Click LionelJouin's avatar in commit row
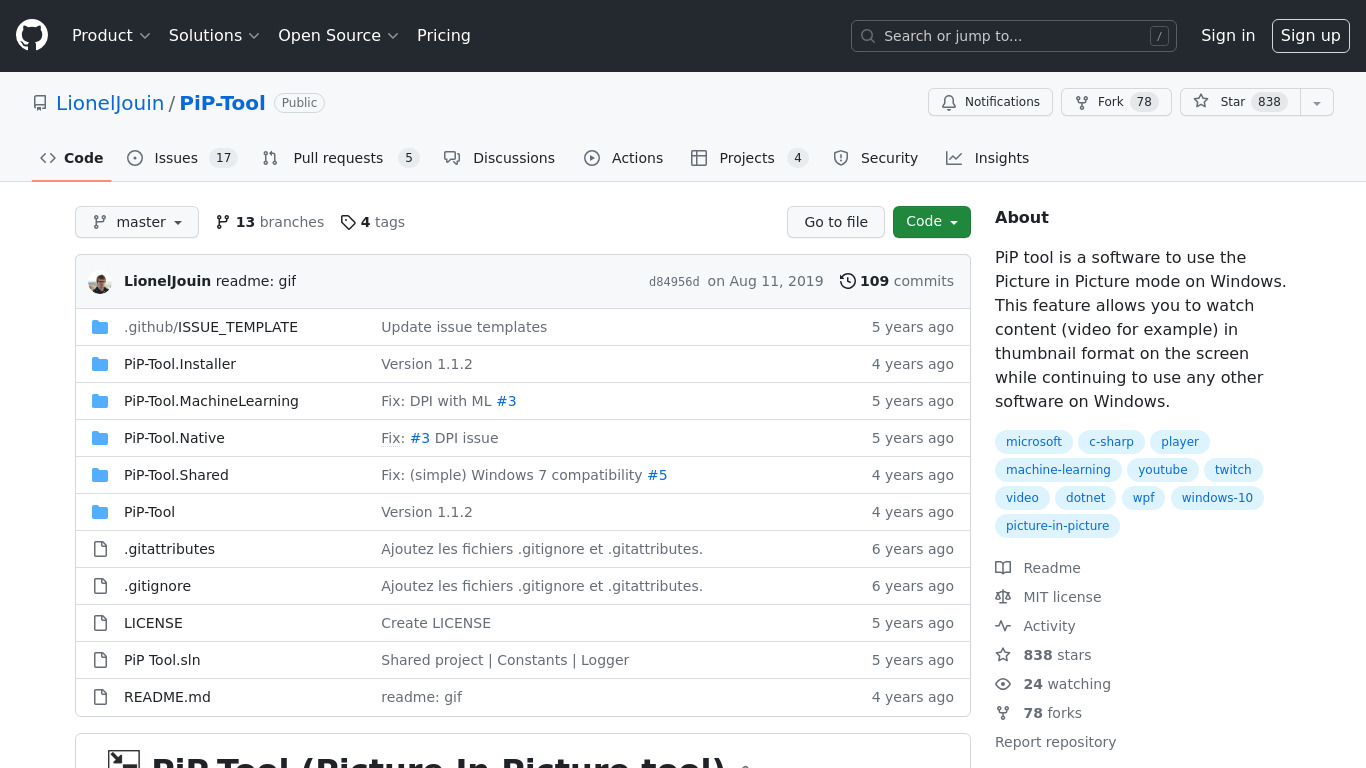This screenshot has height=768, width=1366. tap(100, 282)
